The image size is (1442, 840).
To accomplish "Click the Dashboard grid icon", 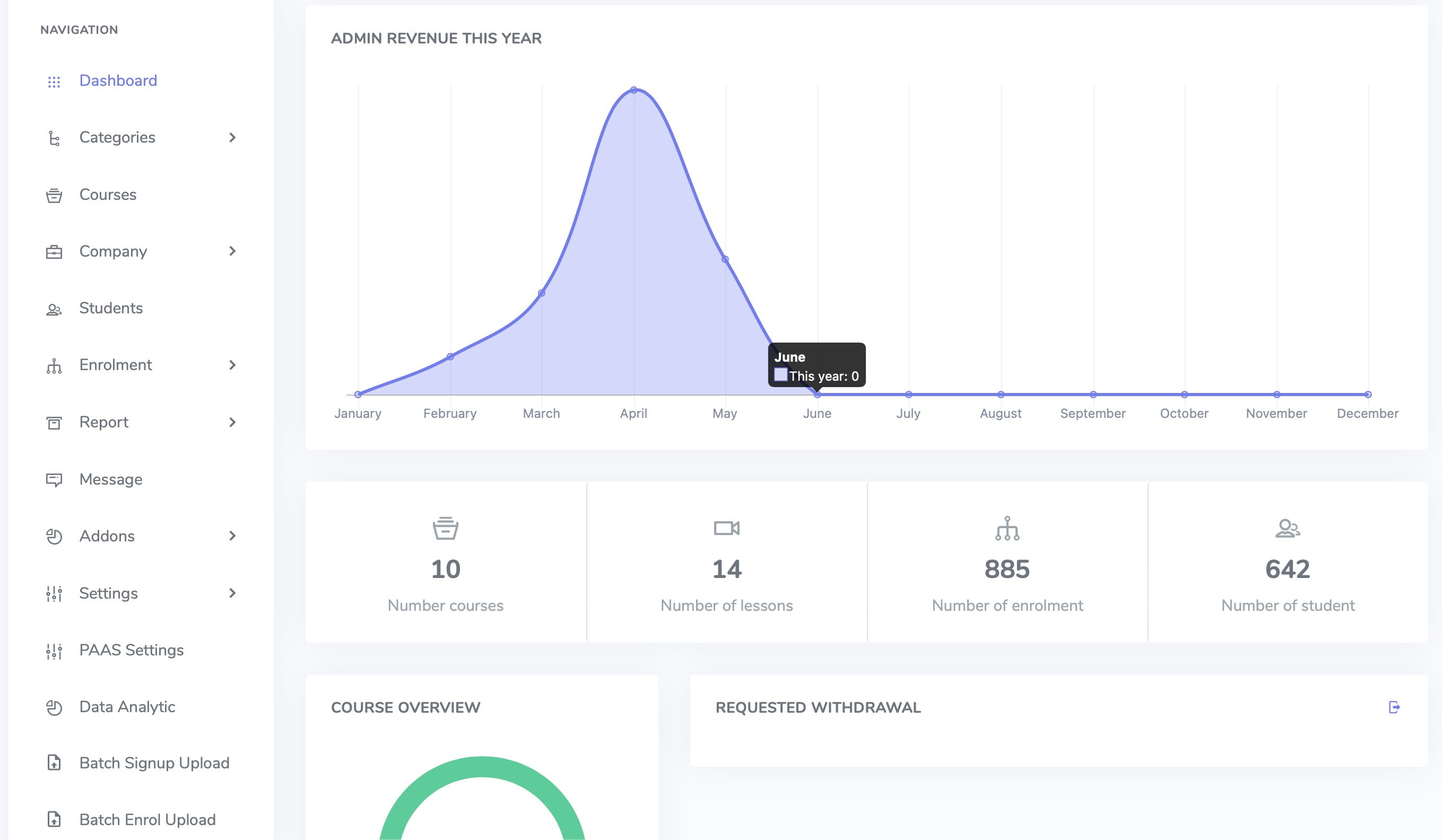I will pos(54,82).
